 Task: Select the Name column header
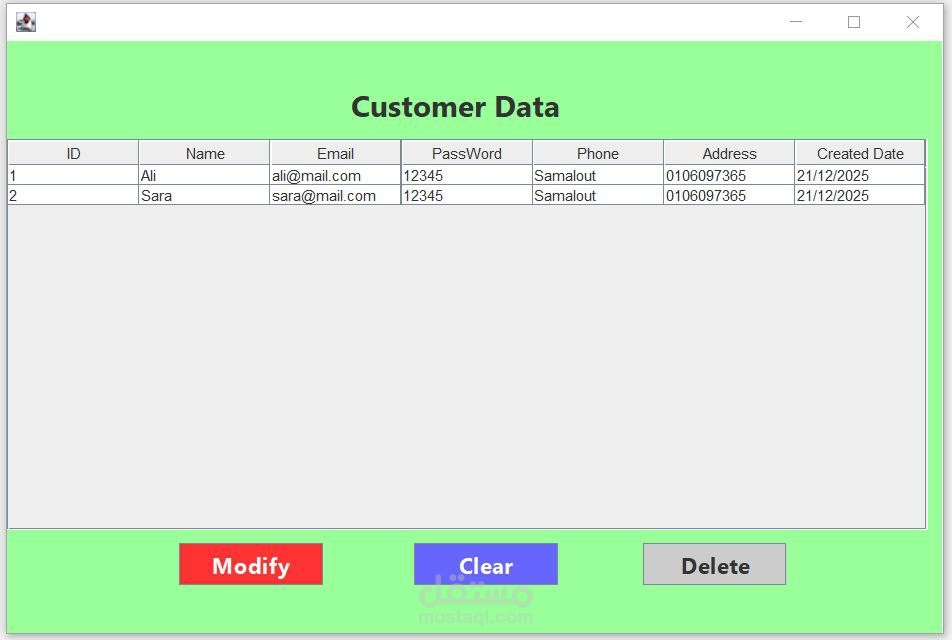pos(204,153)
